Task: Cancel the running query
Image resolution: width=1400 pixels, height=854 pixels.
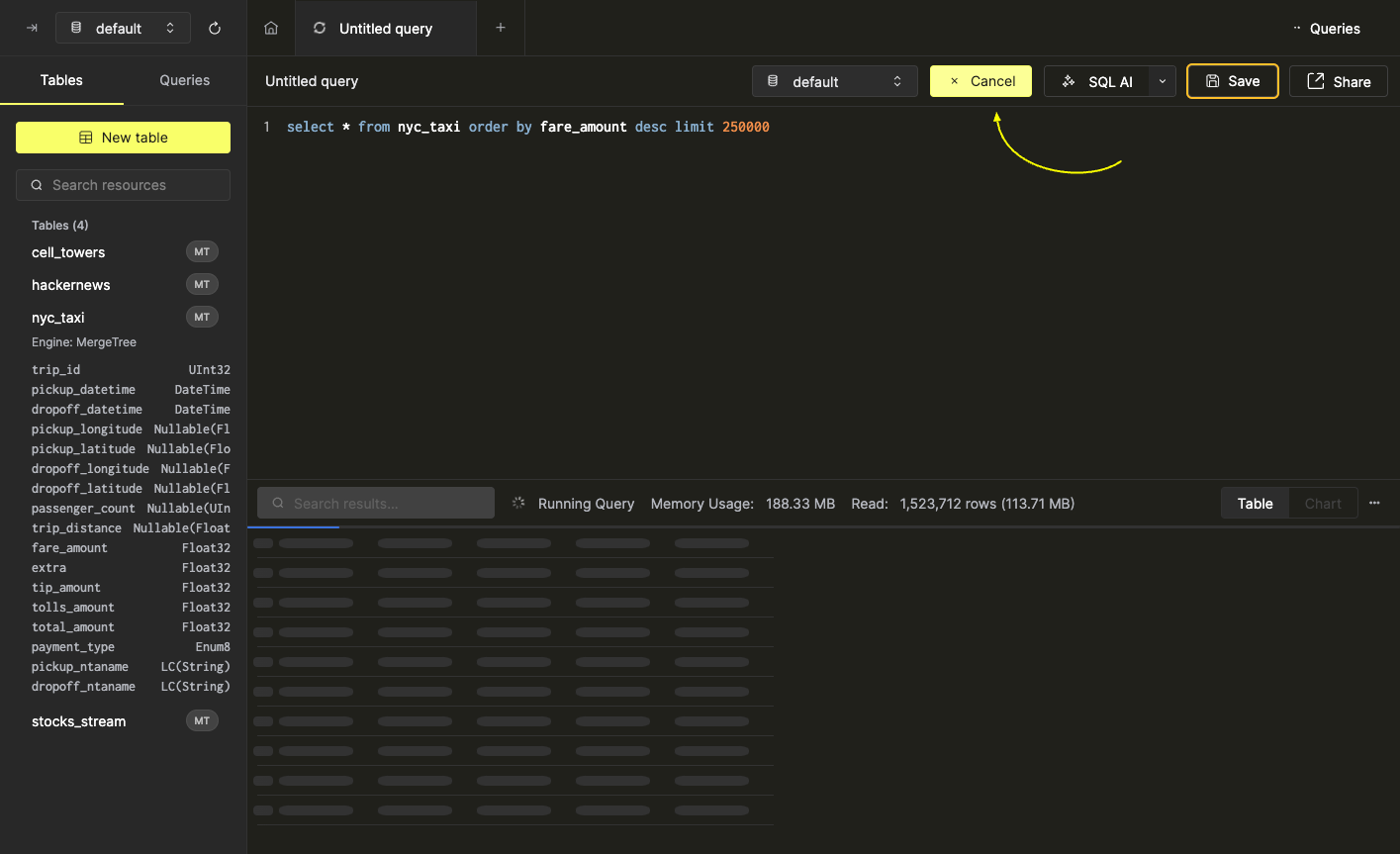Action: [x=980, y=81]
